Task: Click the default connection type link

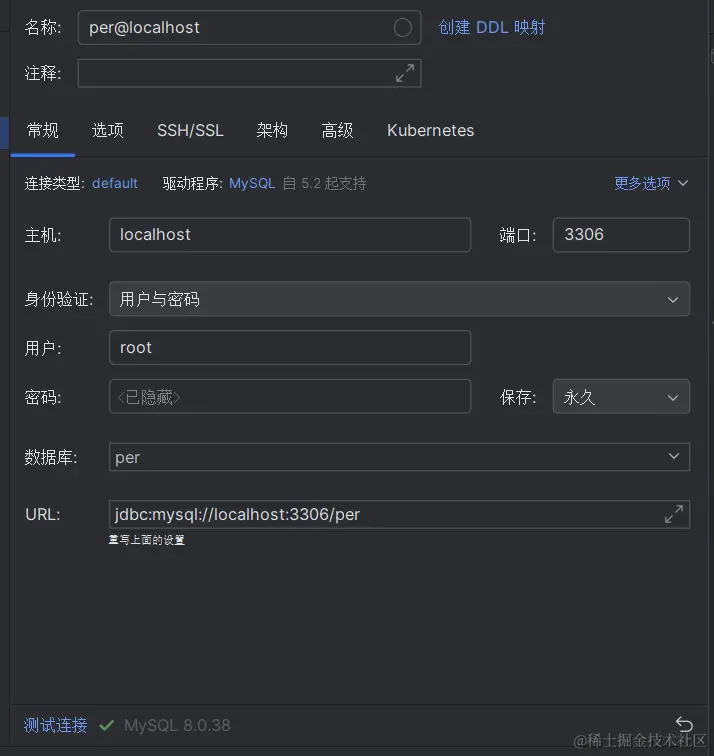Action: point(115,183)
